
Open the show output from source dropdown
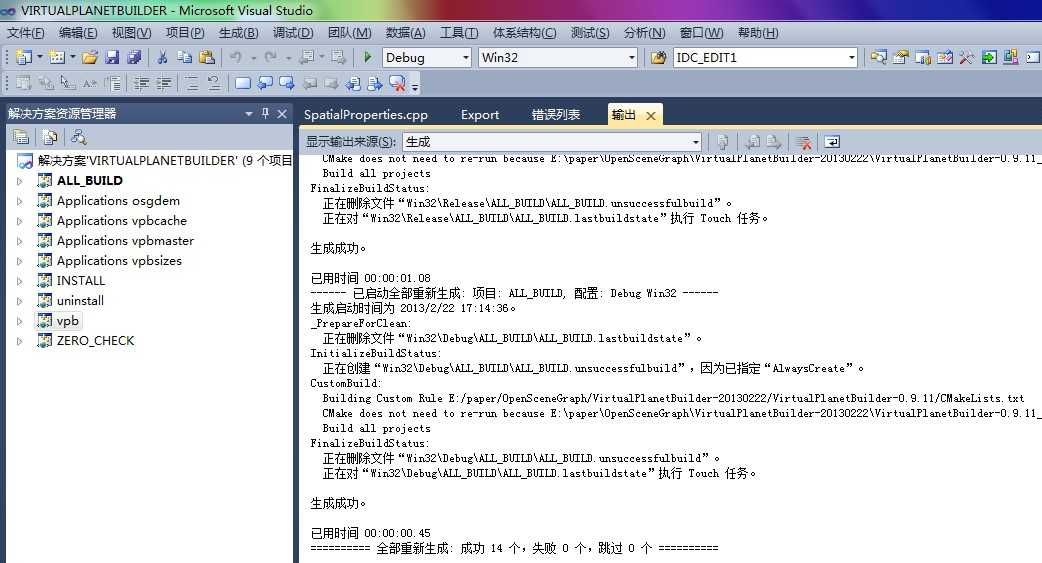[x=695, y=142]
